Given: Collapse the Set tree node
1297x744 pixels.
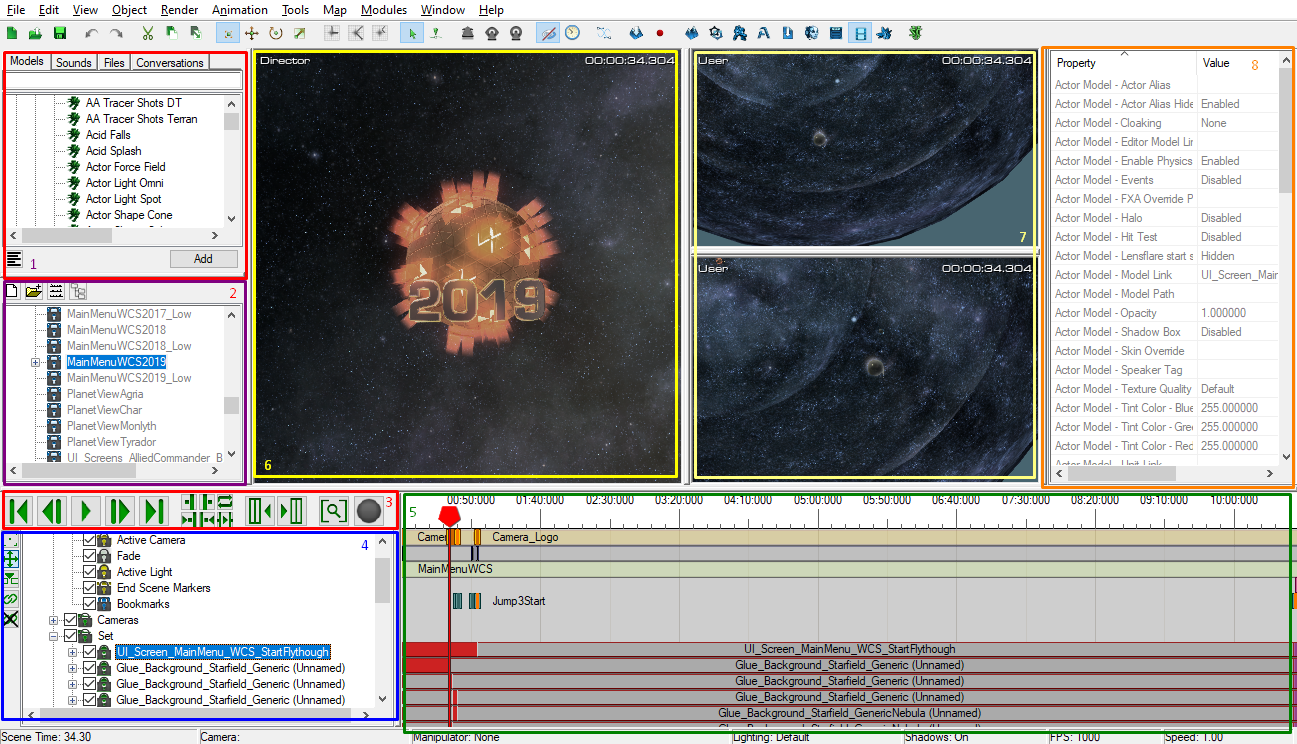Looking at the screenshot, I should (x=53, y=636).
